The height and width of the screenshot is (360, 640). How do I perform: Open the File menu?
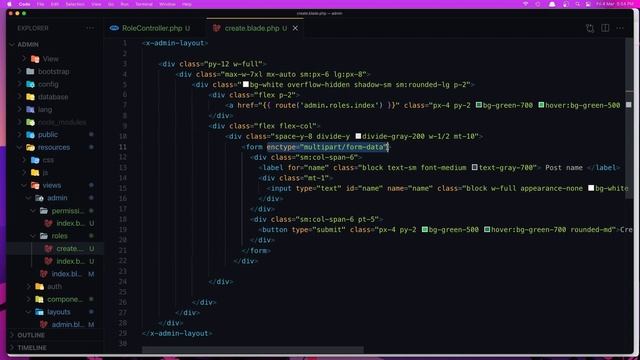coord(40,4)
